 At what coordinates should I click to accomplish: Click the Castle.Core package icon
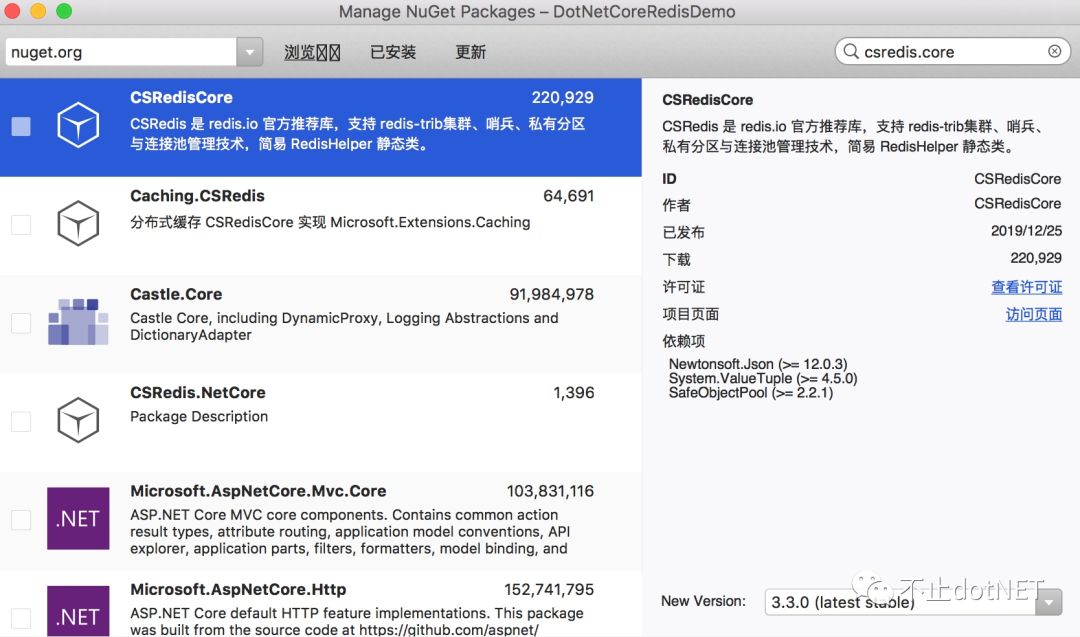pyautogui.click(x=78, y=323)
